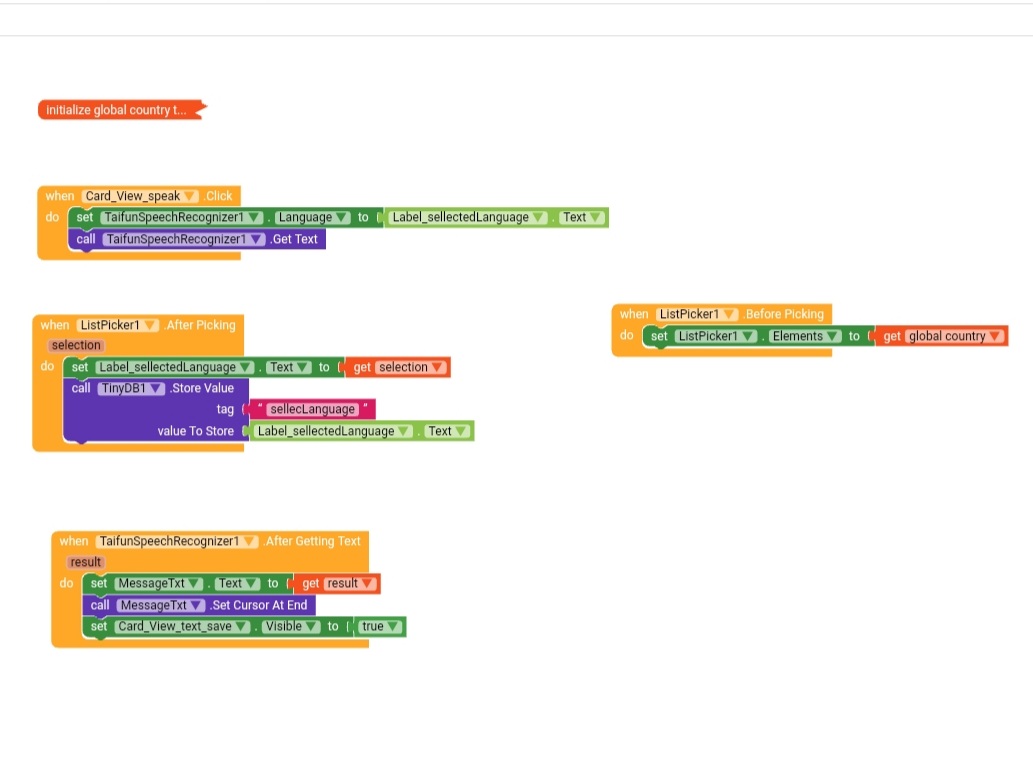The height and width of the screenshot is (775, 1033).
Task: Open ListPicker1 dropdown in After Picking event
Action: tap(117, 325)
